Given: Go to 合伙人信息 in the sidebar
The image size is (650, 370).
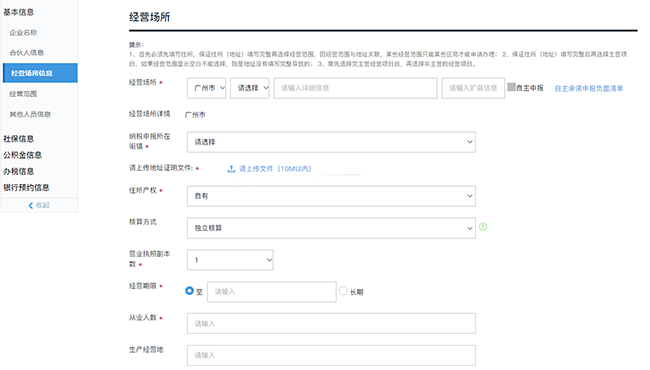Looking at the screenshot, I should pos(27,53).
